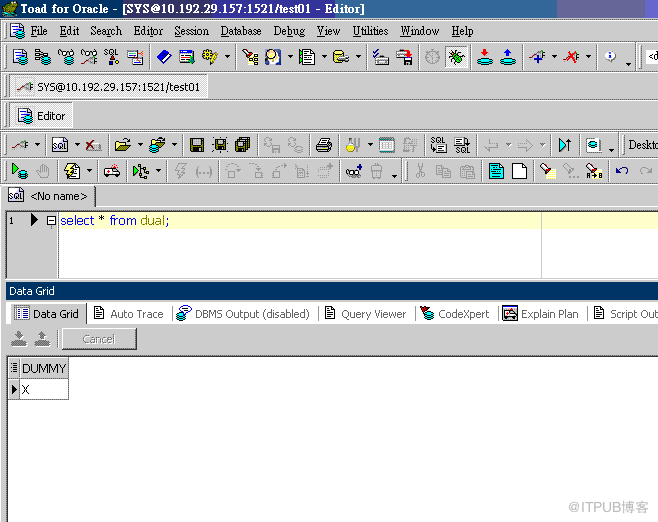Click the New Connection plug icon
The width and height of the screenshot is (658, 522).
coord(537,57)
